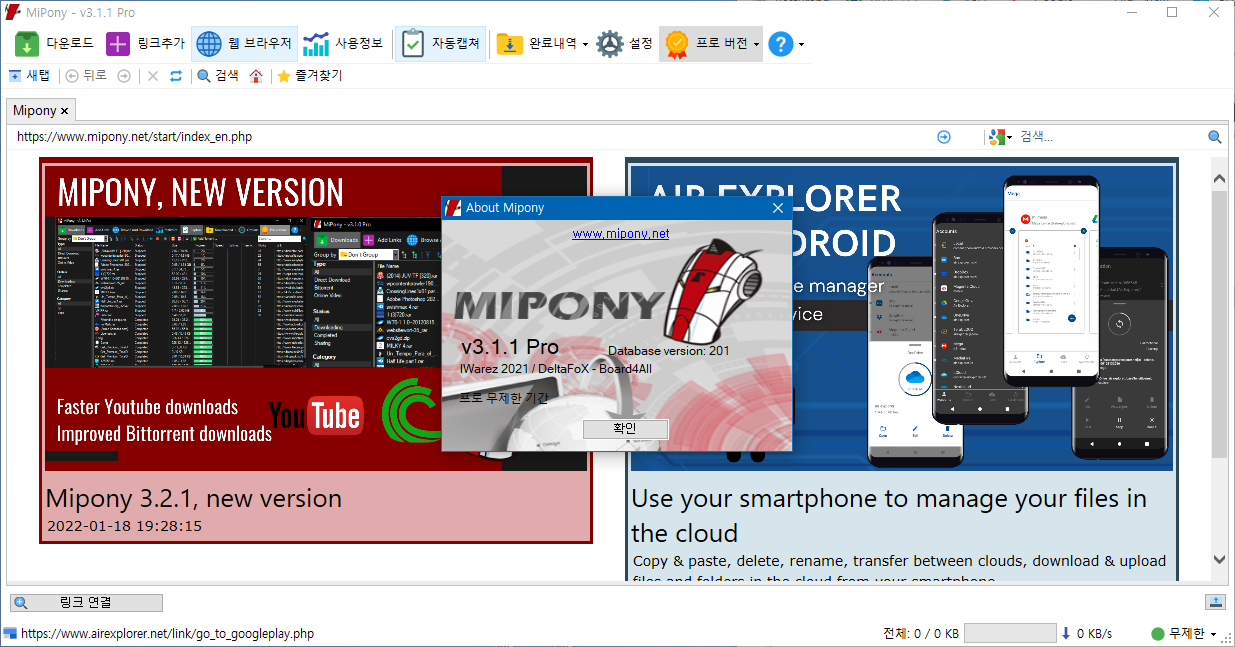Click the 링크 연결 (Link connect) button
The height and width of the screenshot is (647, 1235).
coord(87,603)
